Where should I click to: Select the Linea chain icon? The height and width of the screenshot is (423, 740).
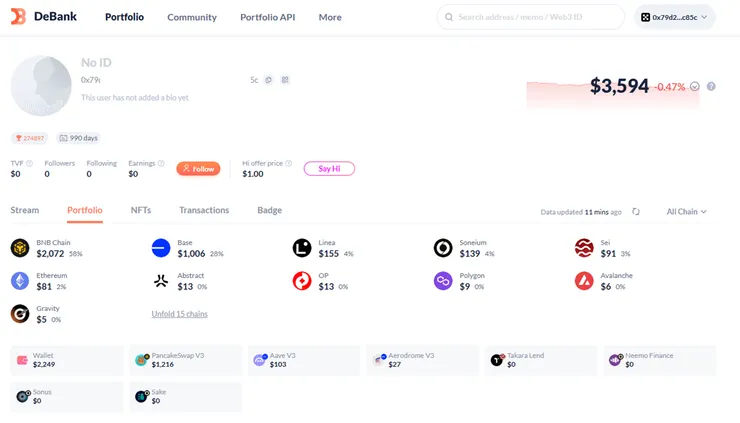(302, 248)
